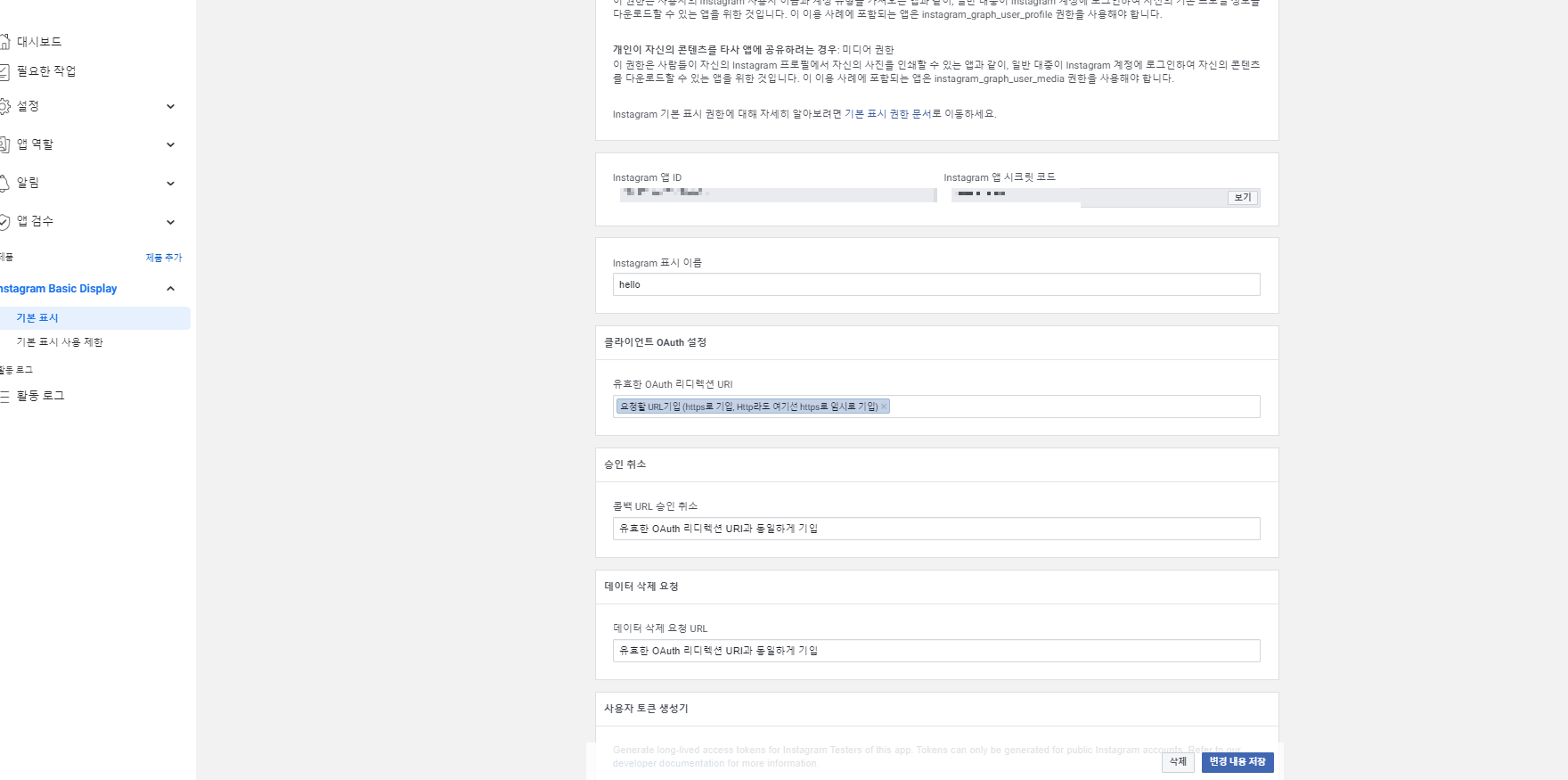Screen dimensions: 1568x780
Task: Click the 데이터 삭제 요청 URL field
Action: click(x=936, y=651)
